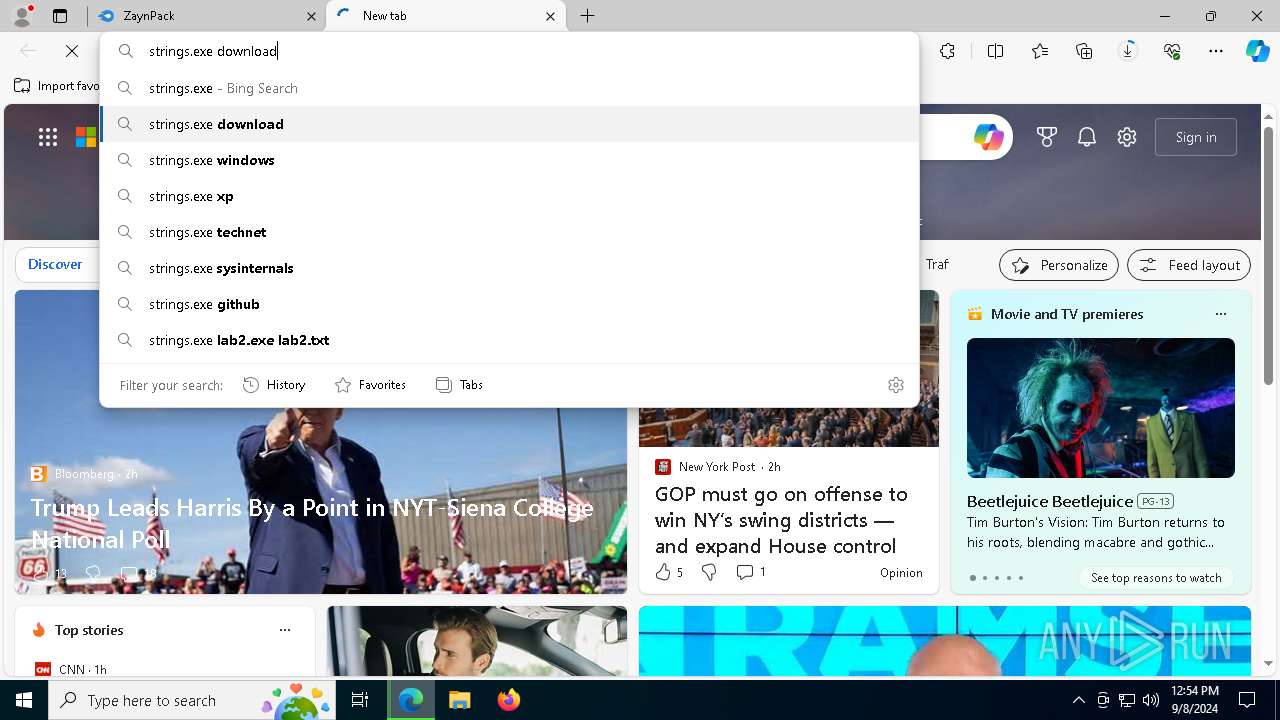
Task: Dislike the GOP New York Post article
Action: pos(709,572)
